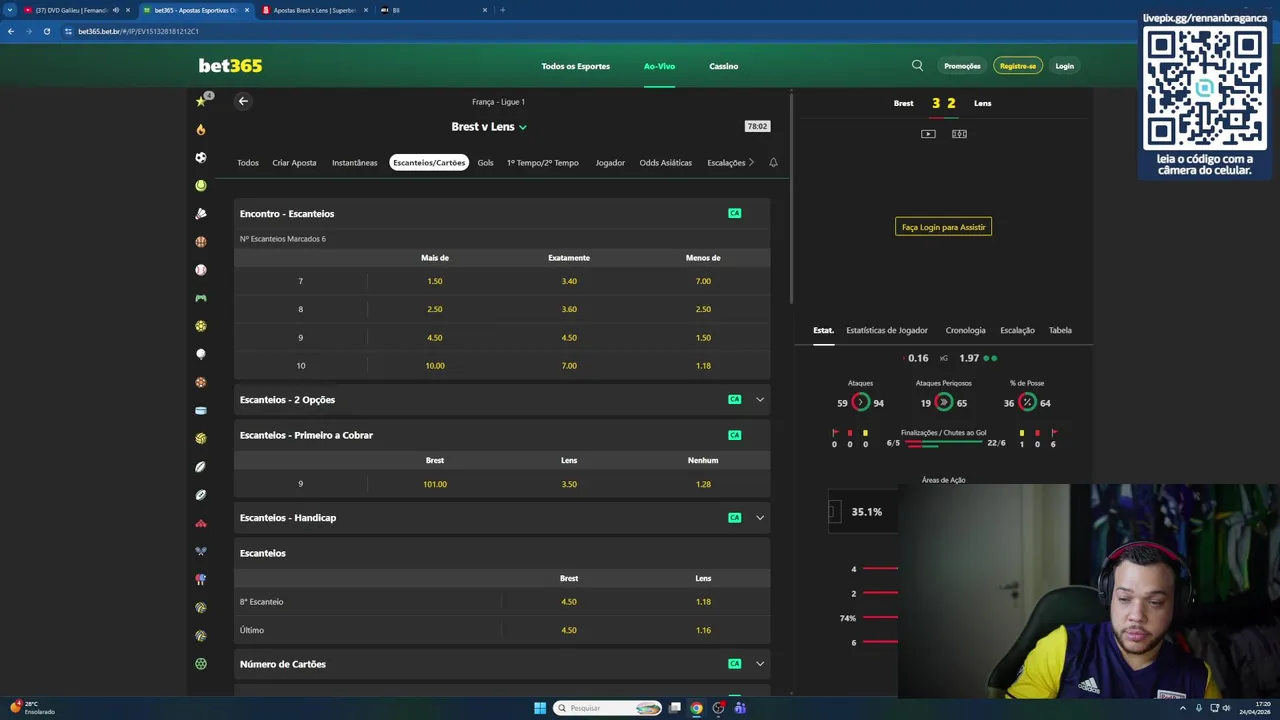The image size is (1280, 720).
Task: Open the Estatísticas de Jogador stats tab
Action: tap(887, 330)
